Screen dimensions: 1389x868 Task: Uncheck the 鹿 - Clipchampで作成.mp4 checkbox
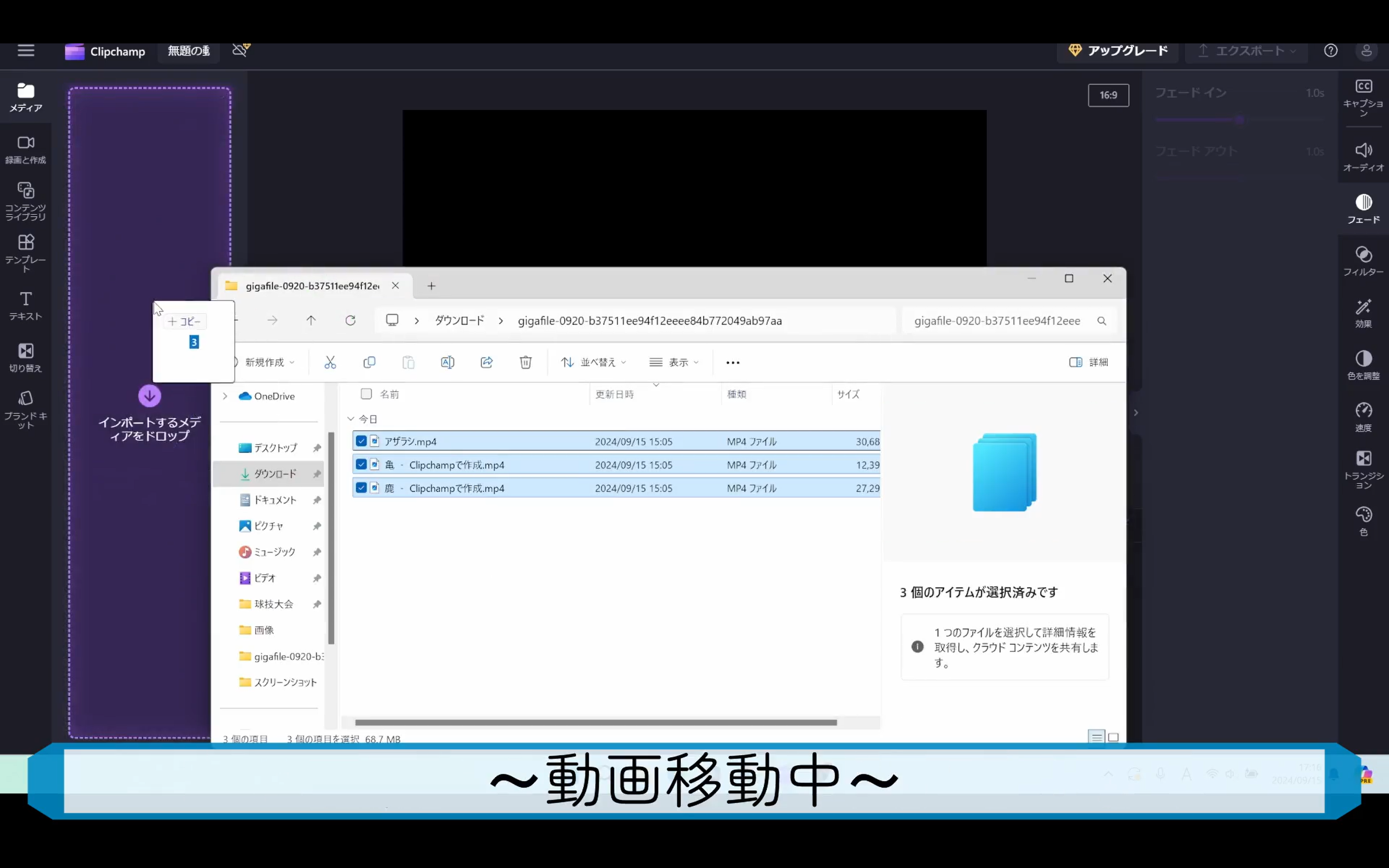pyautogui.click(x=361, y=488)
